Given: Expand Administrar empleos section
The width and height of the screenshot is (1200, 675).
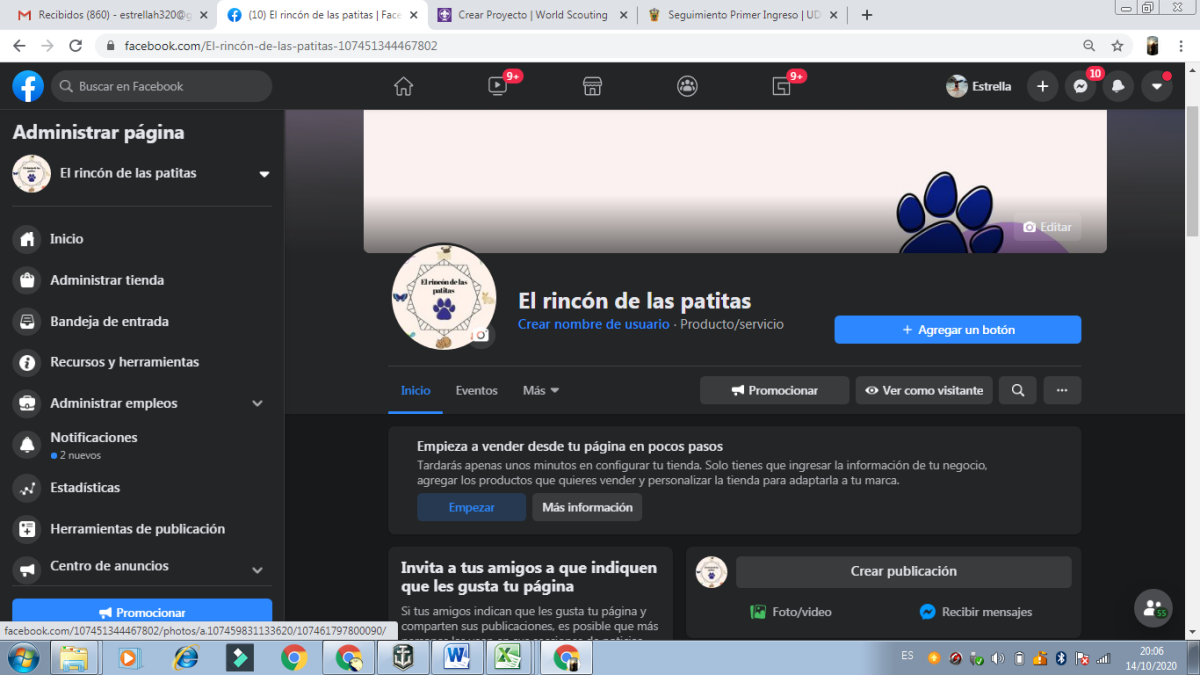Looking at the screenshot, I should pos(257,403).
